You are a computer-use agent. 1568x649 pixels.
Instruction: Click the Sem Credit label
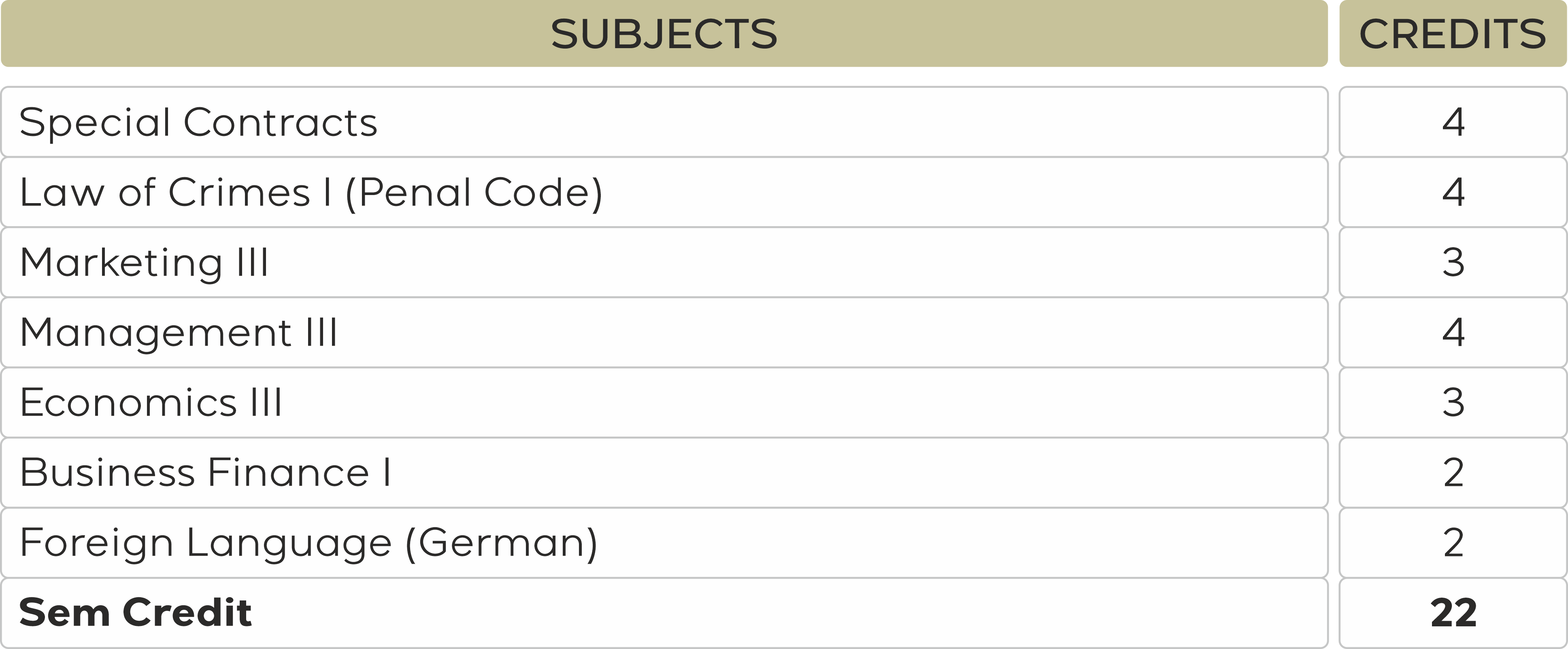135,613
